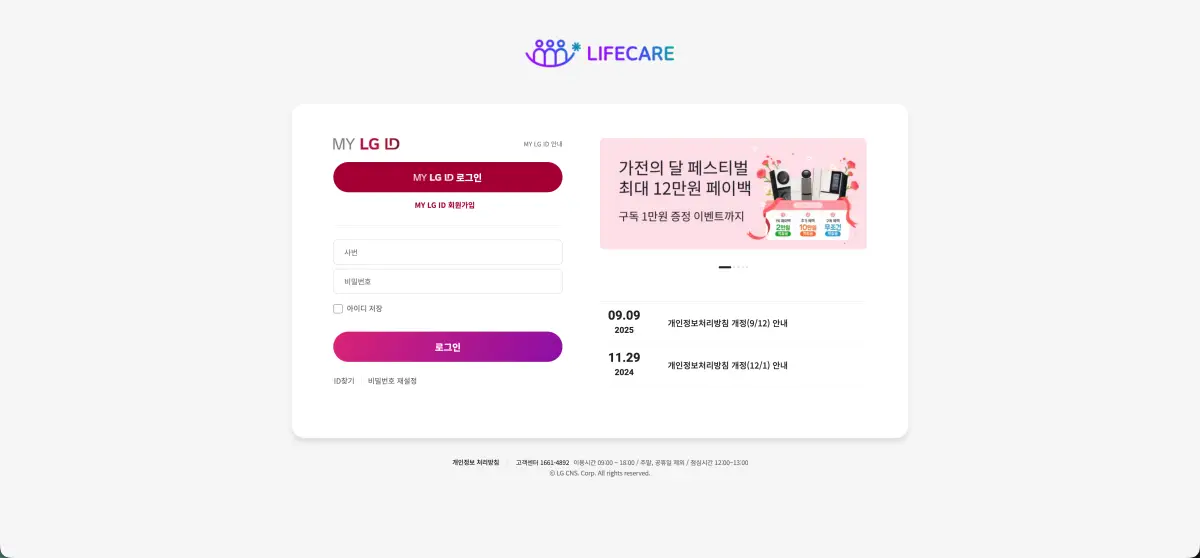The width and height of the screenshot is (1200, 558).
Task: Open the 가전의 달 페스티벌 banner
Action: (x=733, y=194)
